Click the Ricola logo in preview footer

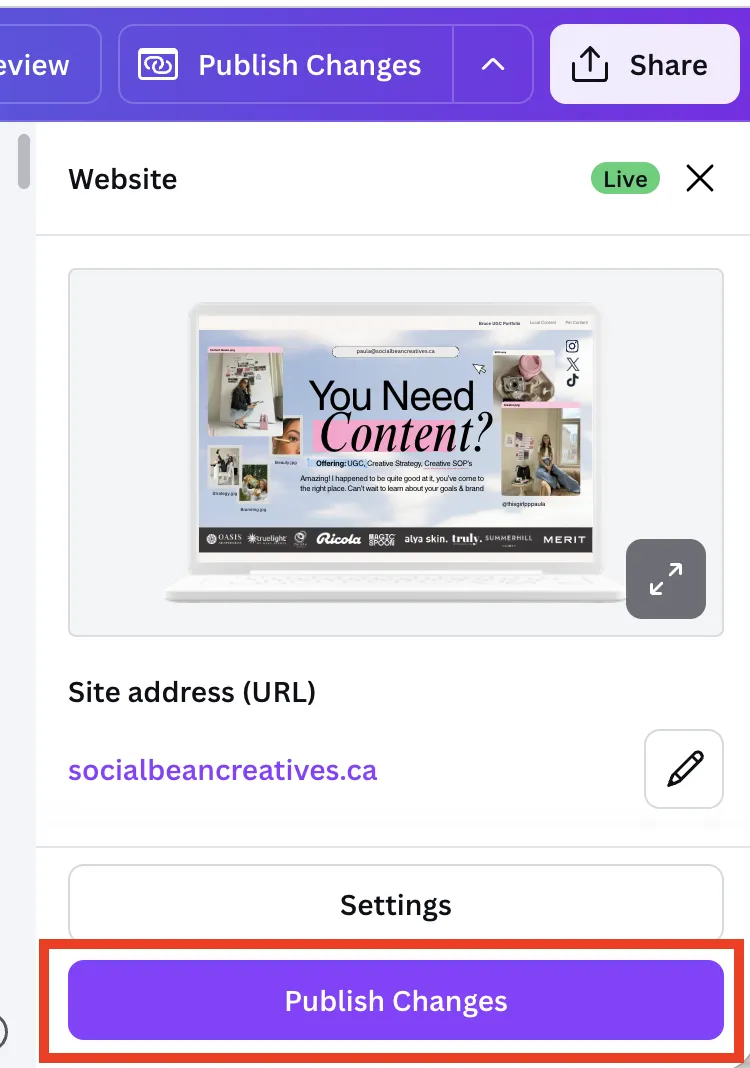tap(339, 539)
